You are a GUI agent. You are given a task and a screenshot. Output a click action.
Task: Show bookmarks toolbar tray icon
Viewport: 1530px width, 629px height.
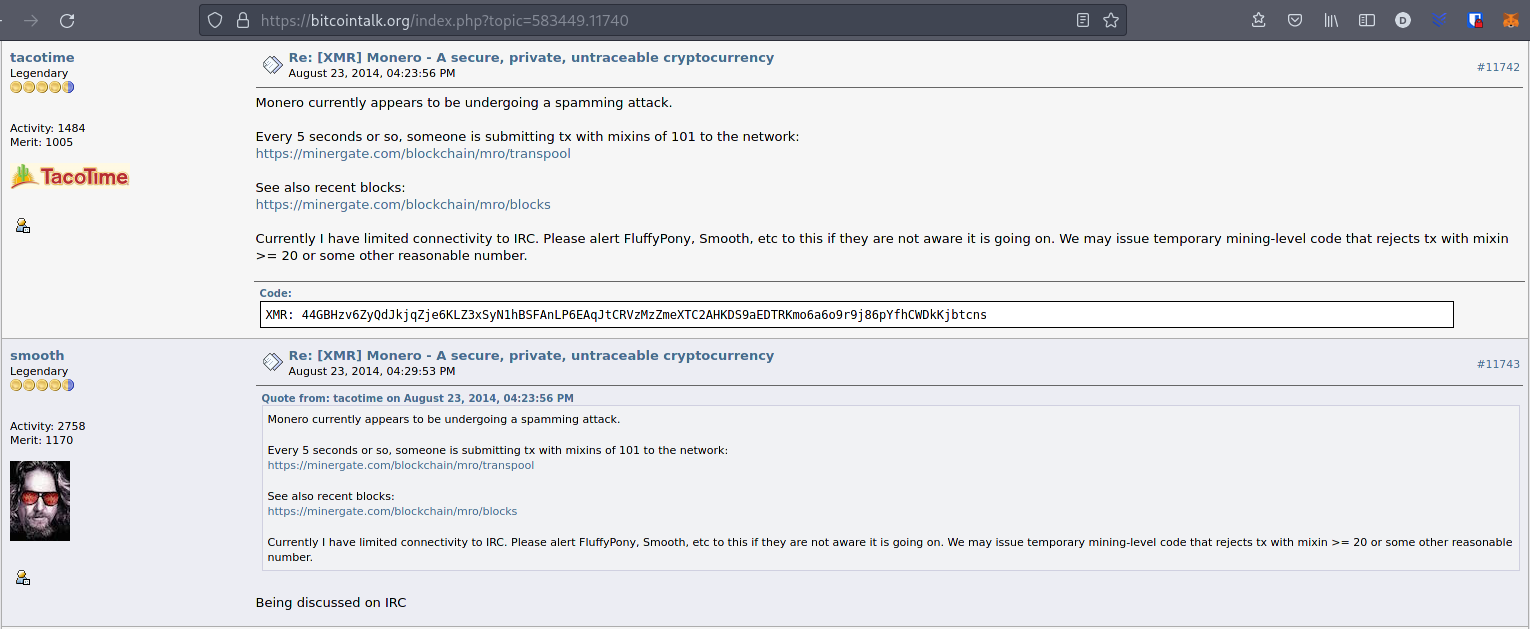click(1259, 20)
